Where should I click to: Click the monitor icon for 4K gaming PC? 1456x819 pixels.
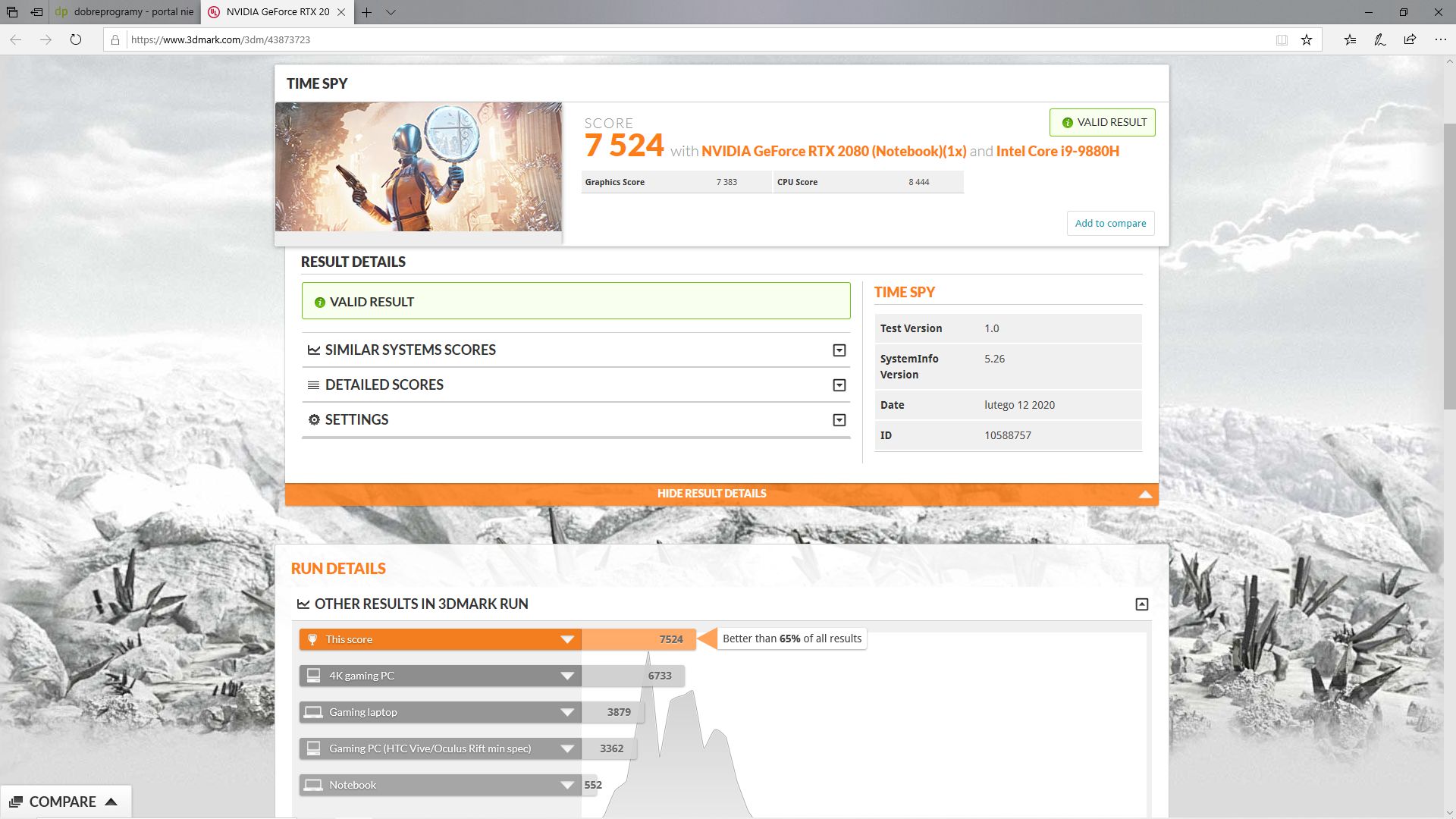click(312, 675)
